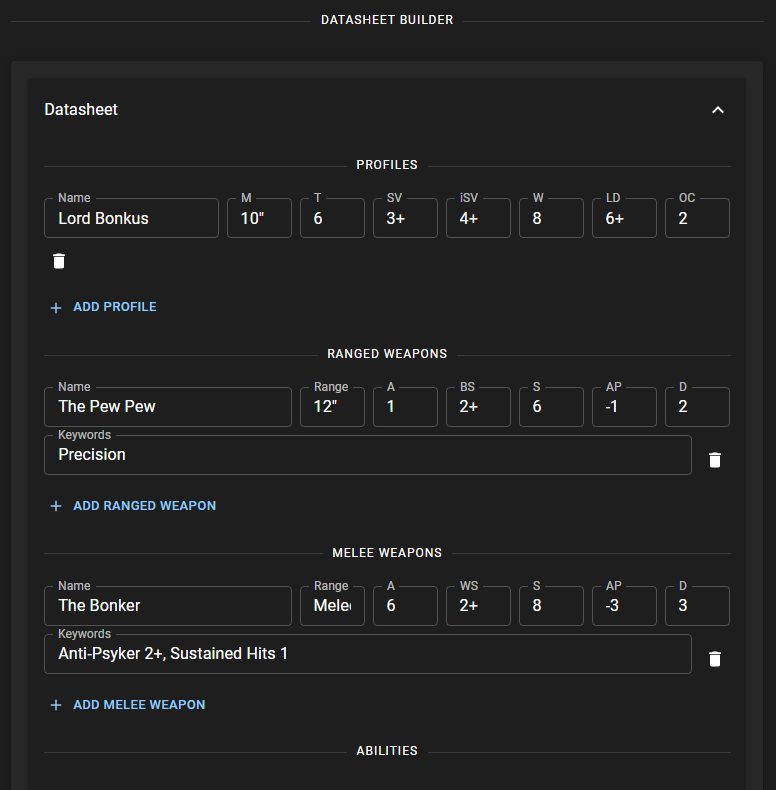Click the Movement field showing 10"
Screen dimensions: 776x790
pos(259,218)
